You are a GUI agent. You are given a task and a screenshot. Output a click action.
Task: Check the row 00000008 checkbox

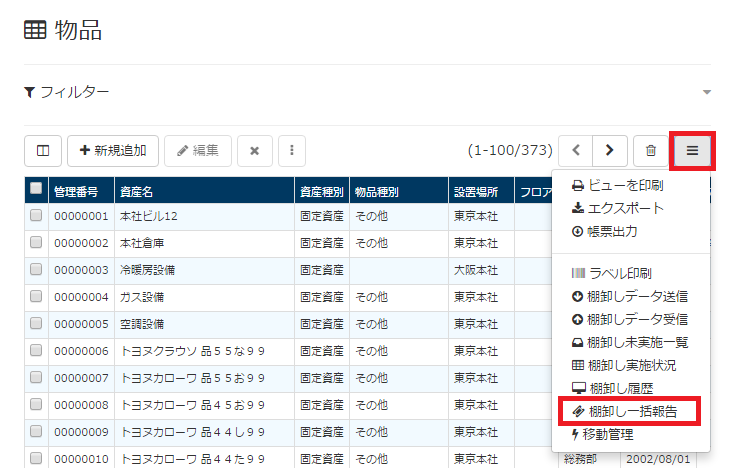click(36, 404)
